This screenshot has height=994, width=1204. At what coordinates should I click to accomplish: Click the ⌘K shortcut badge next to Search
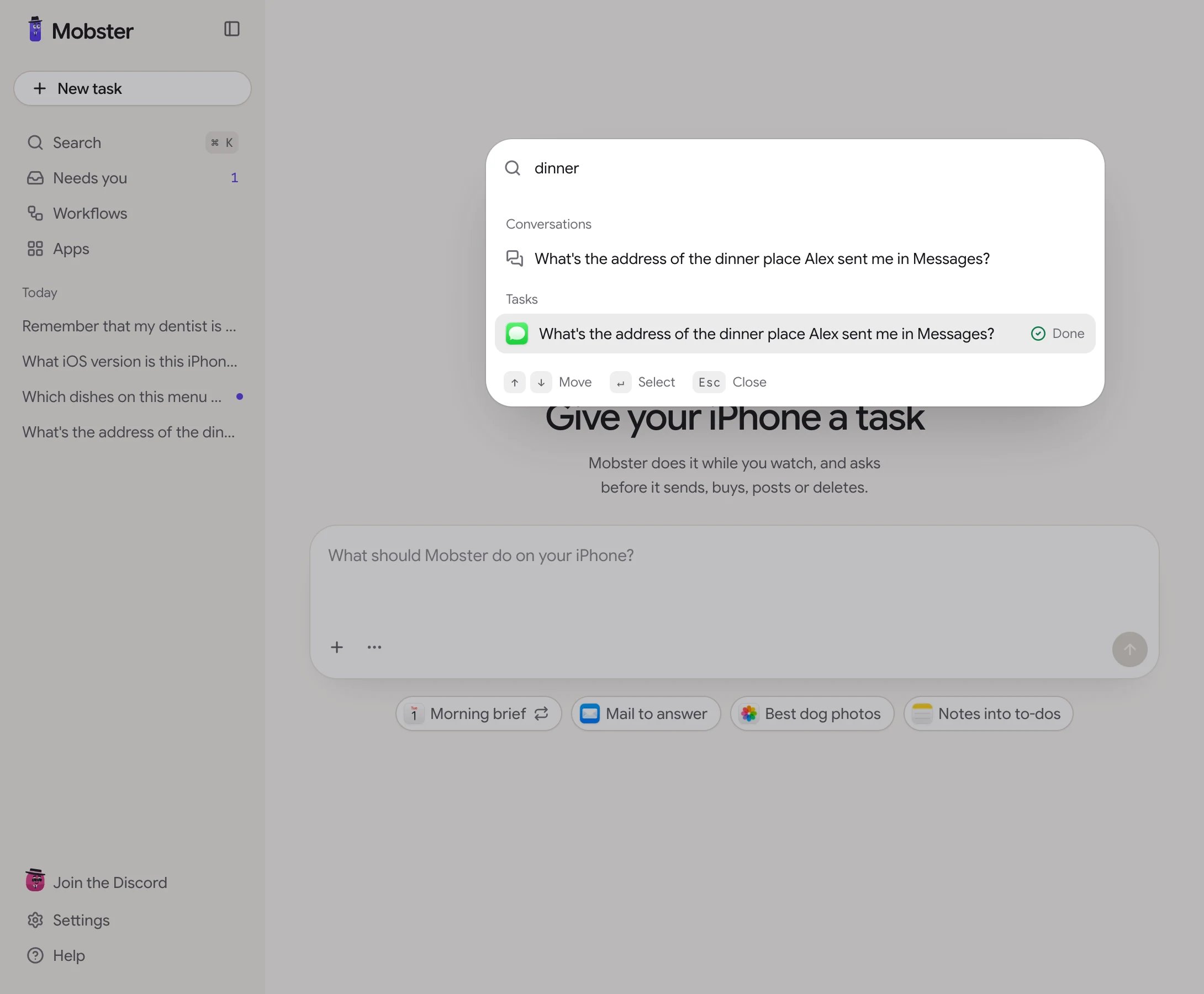221,142
